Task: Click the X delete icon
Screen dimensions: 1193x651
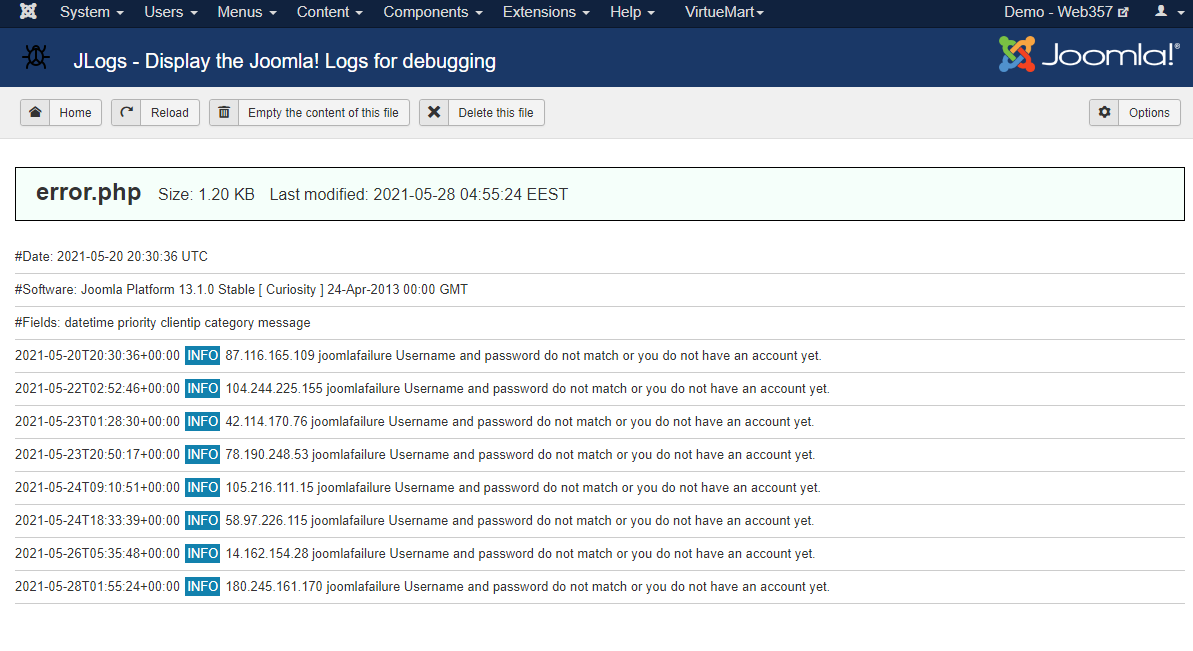Action: click(x=434, y=113)
